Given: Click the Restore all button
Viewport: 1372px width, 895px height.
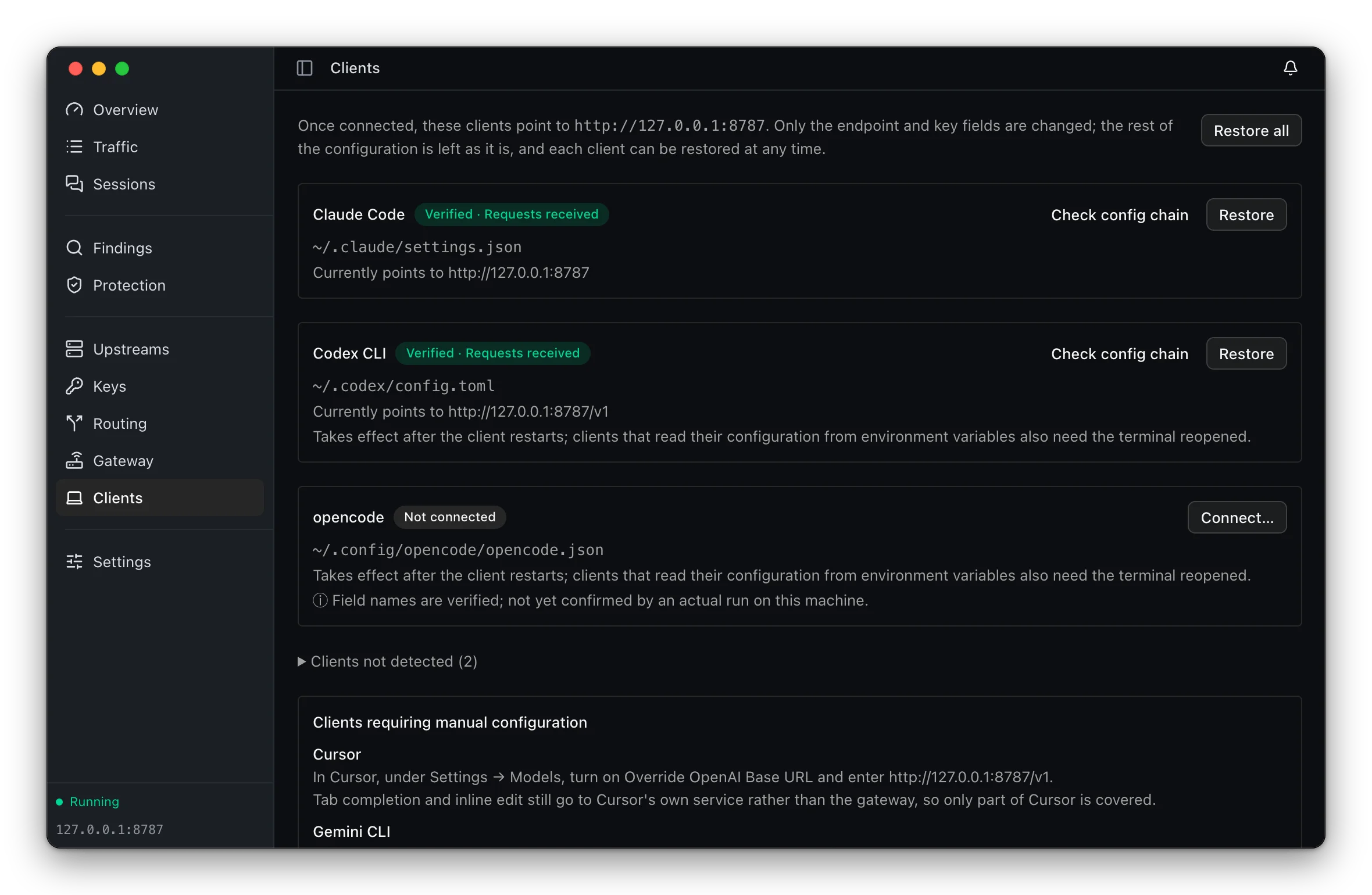Looking at the screenshot, I should click(1251, 131).
